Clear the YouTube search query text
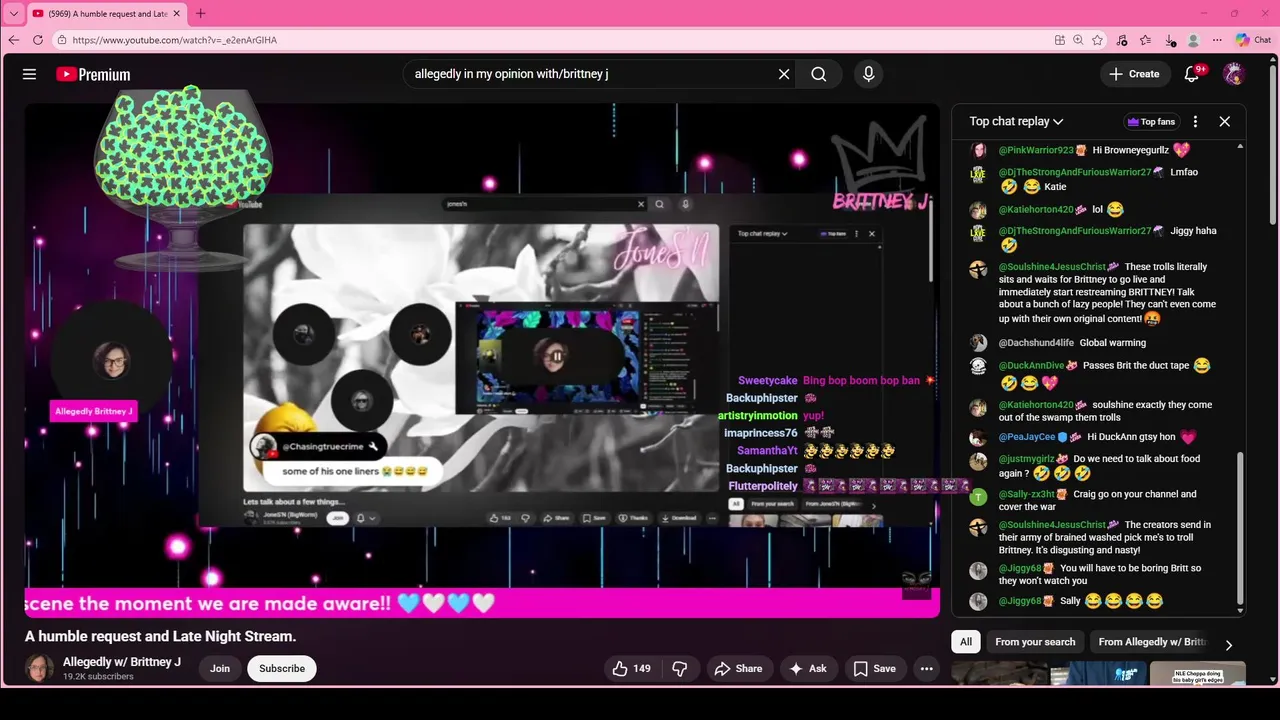The height and width of the screenshot is (720, 1280). [x=784, y=74]
